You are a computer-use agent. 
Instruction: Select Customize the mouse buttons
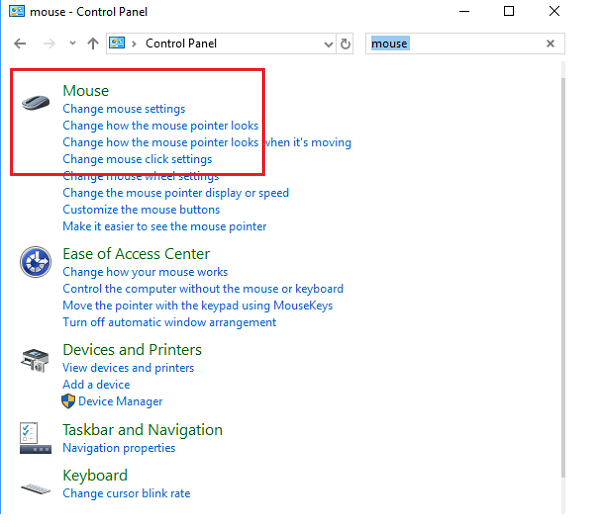tap(141, 210)
